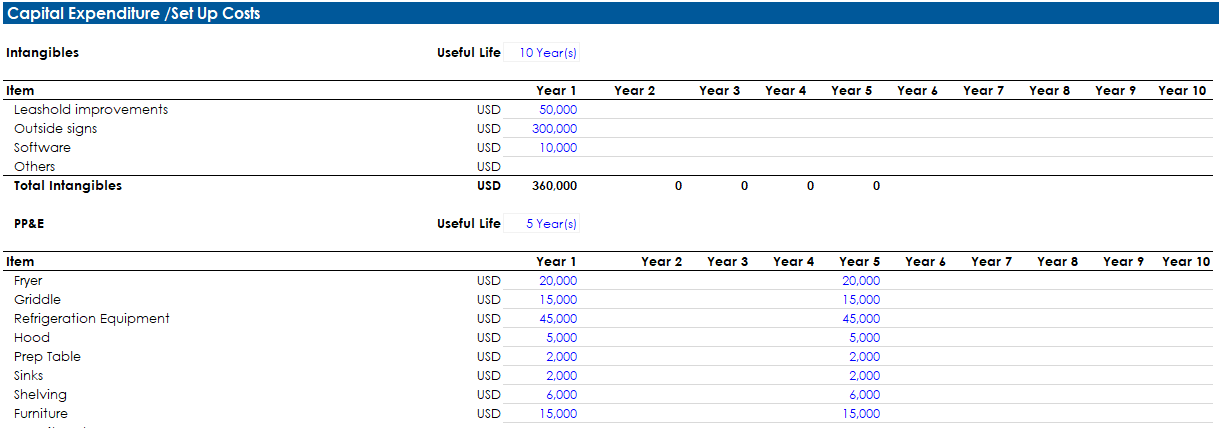Select the Shelving row label
The width and height of the screenshot is (1219, 428).
pyautogui.click(x=40, y=395)
